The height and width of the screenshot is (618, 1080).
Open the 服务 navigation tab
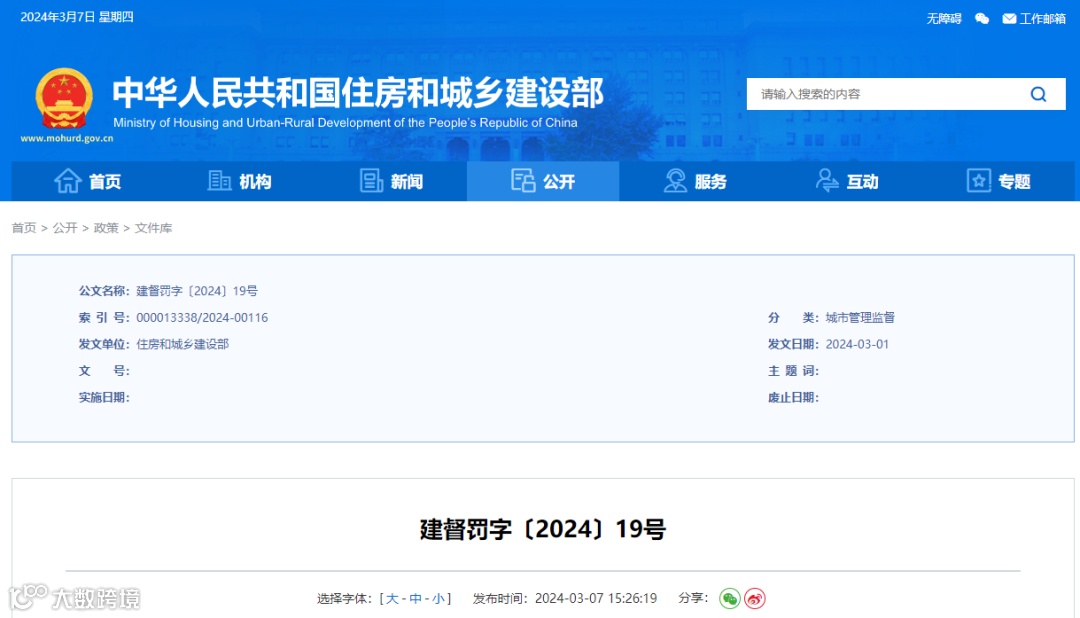[x=695, y=181]
